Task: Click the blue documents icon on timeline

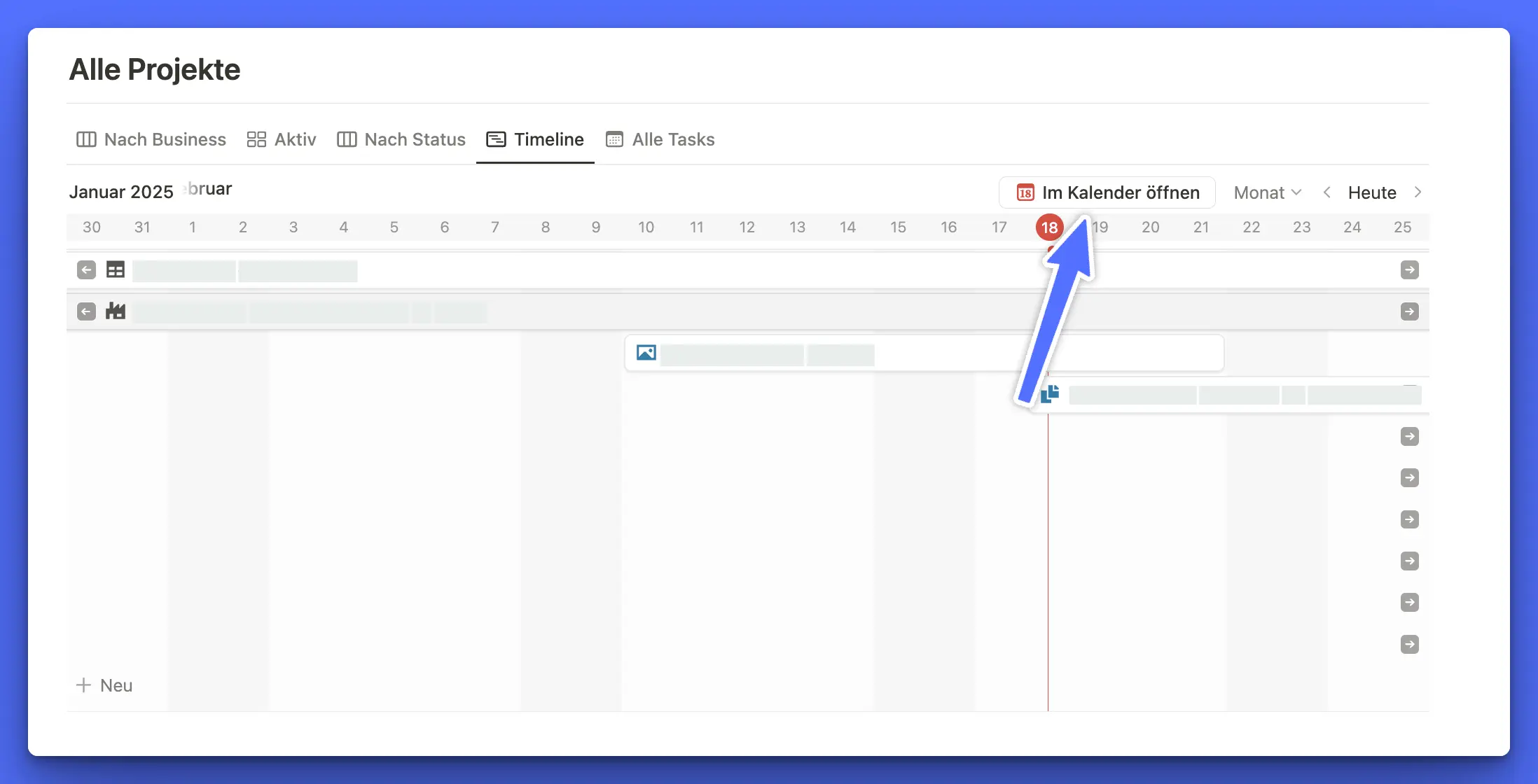Action: coord(1049,395)
